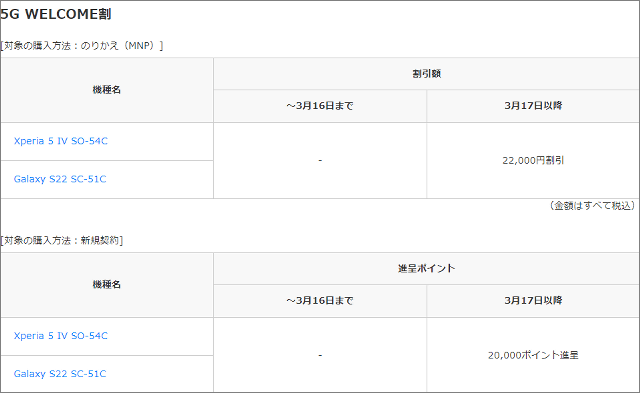Open Xperia 5 IV SO-54C link in 新規契約 table
This screenshot has width=640, height=393.
pyautogui.click(x=60, y=336)
